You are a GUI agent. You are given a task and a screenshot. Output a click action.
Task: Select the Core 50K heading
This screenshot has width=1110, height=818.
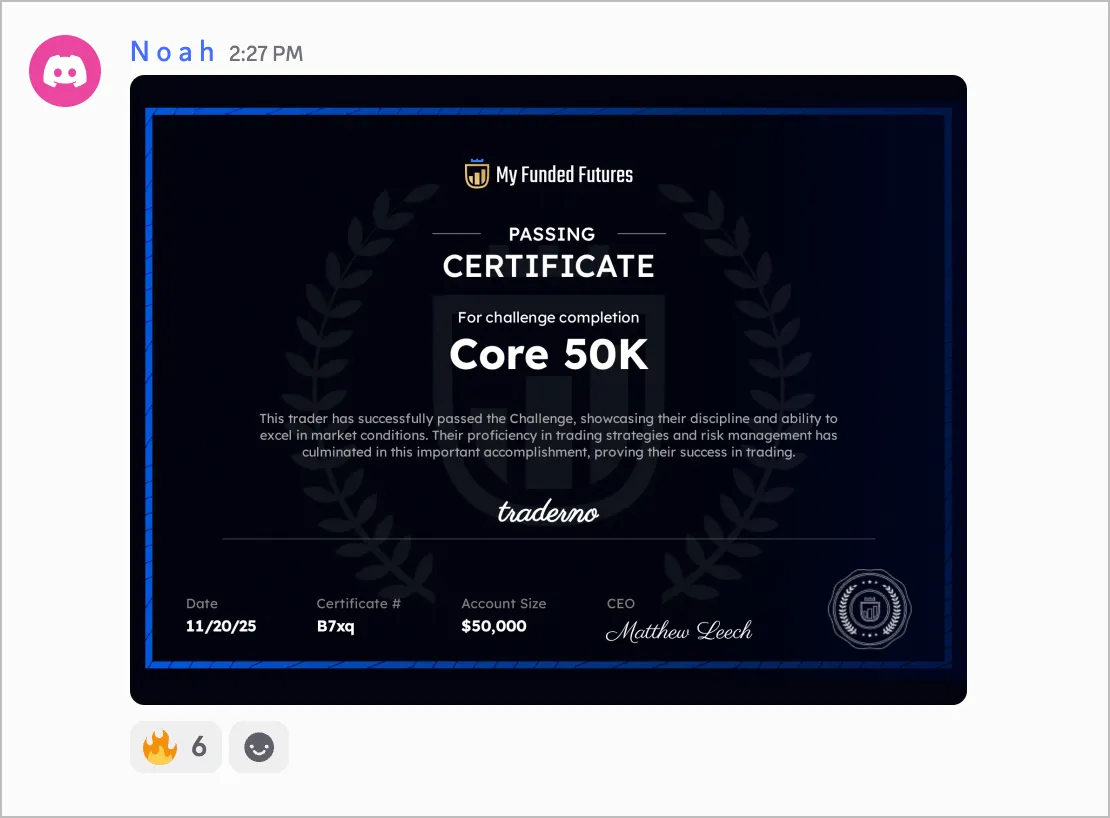549,354
